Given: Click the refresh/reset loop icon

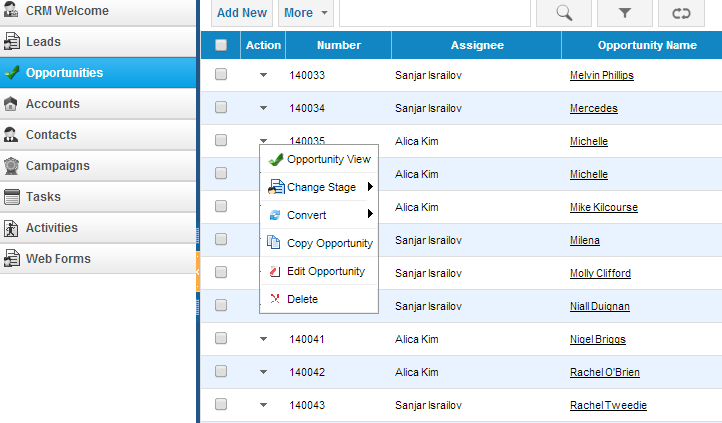Looking at the screenshot, I should [x=681, y=13].
